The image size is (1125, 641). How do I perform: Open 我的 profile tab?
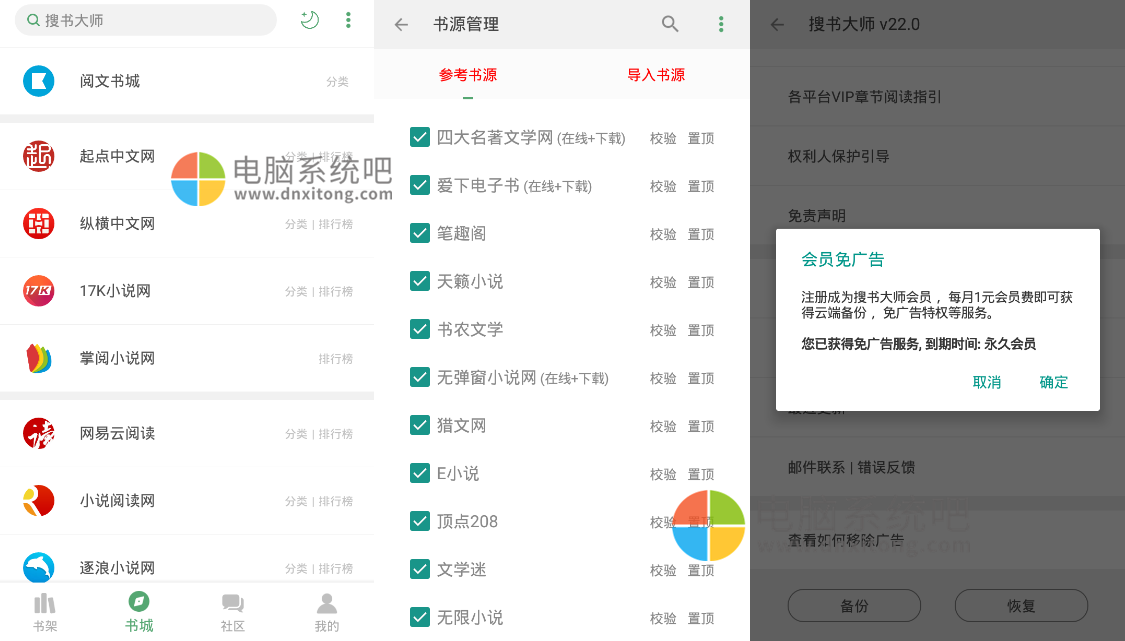pyautogui.click(x=326, y=612)
